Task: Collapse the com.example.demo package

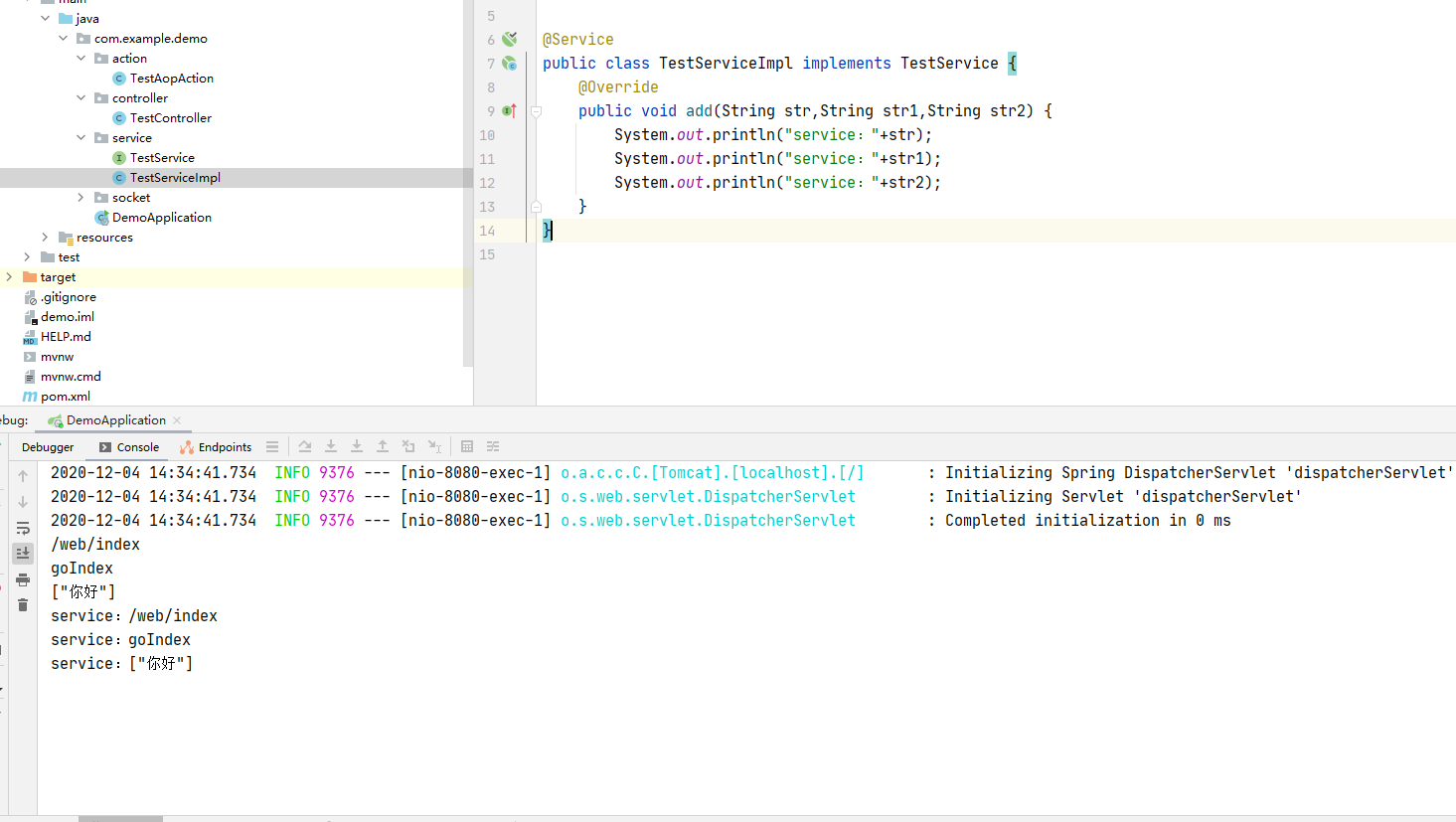Action: point(64,38)
